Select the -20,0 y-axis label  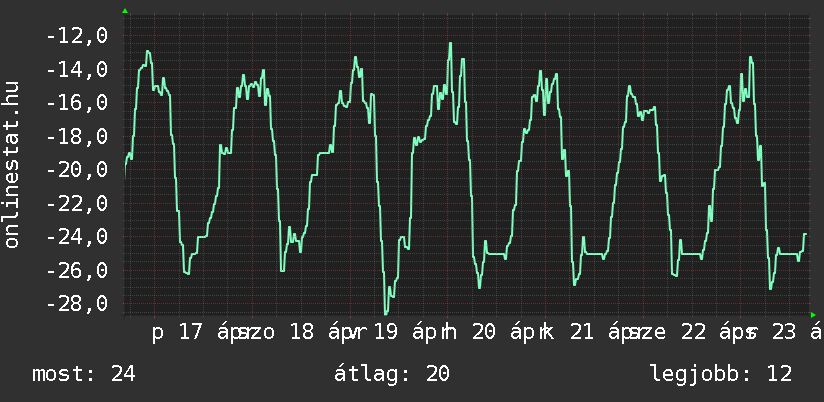pyautogui.click(x=77, y=170)
